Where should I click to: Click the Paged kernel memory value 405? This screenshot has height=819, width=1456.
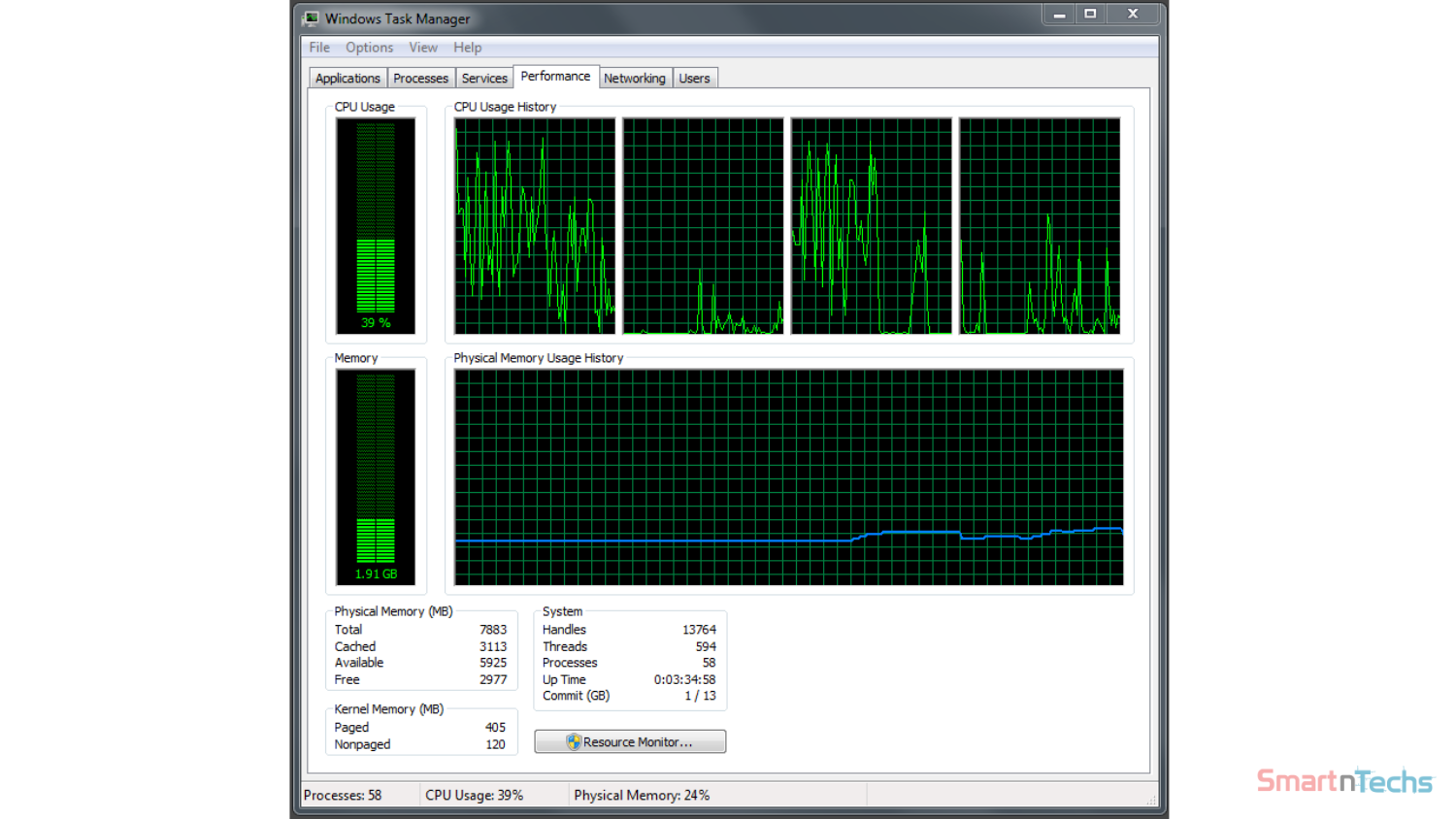coord(495,727)
